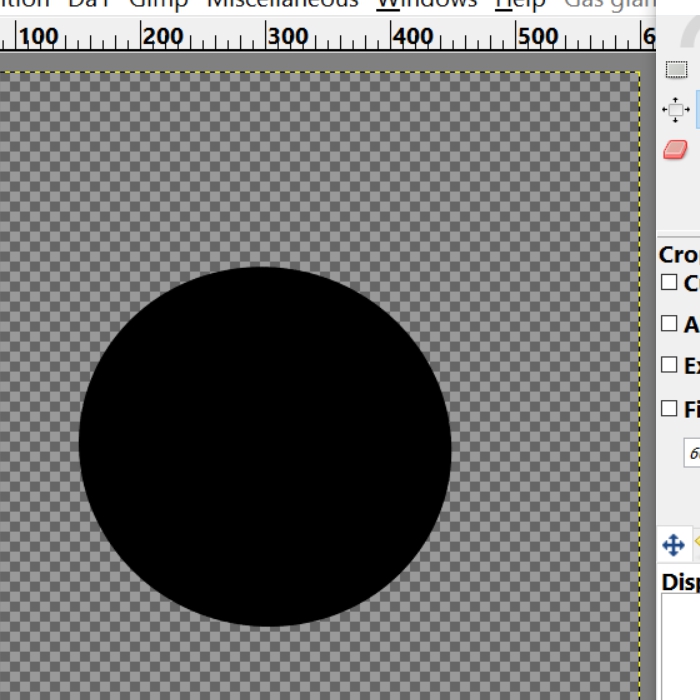This screenshot has height=700, width=700.
Task: Toggle the 'Ex' expand checkbox
Action: 669,365
